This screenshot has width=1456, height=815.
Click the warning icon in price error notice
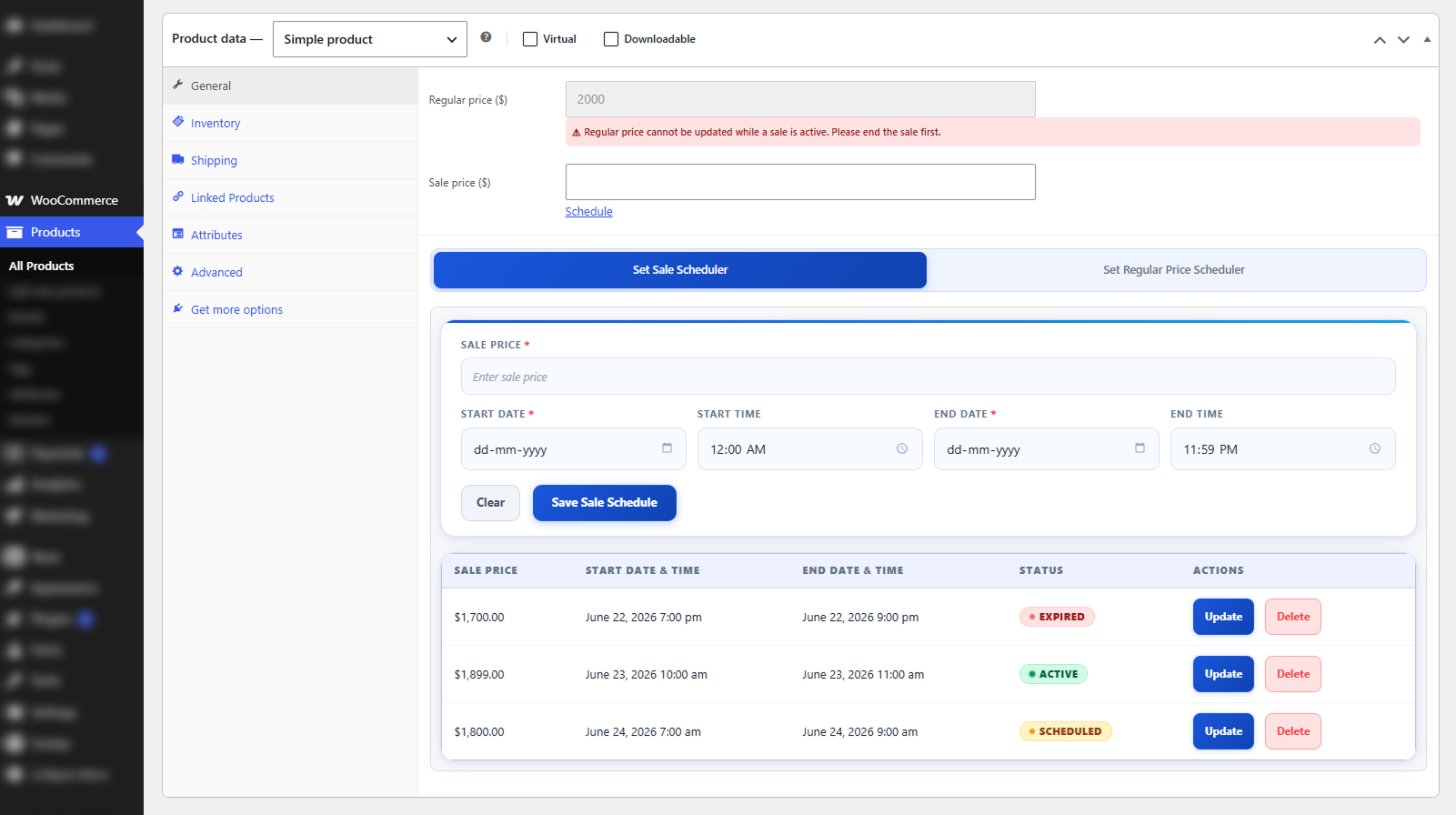[x=576, y=133]
